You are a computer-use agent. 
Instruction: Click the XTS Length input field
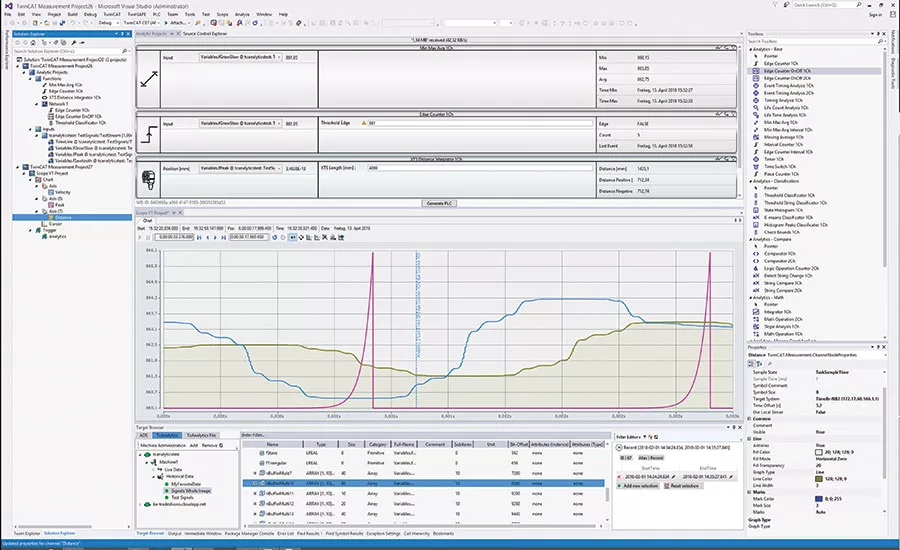480,168
